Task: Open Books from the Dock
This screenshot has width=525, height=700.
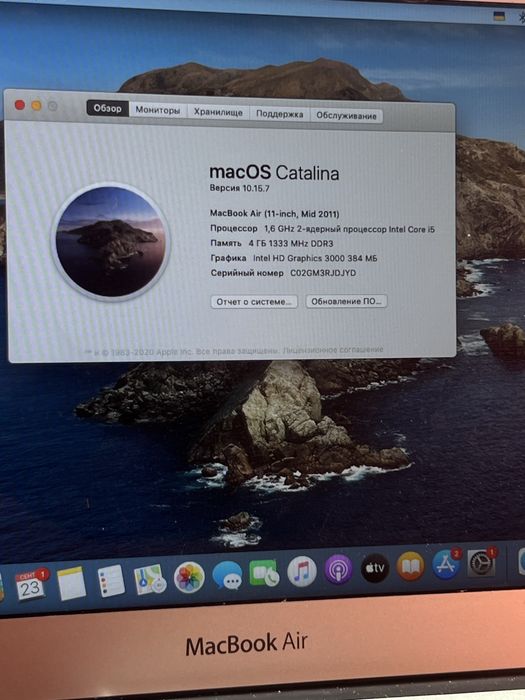Action: [411, 566]
